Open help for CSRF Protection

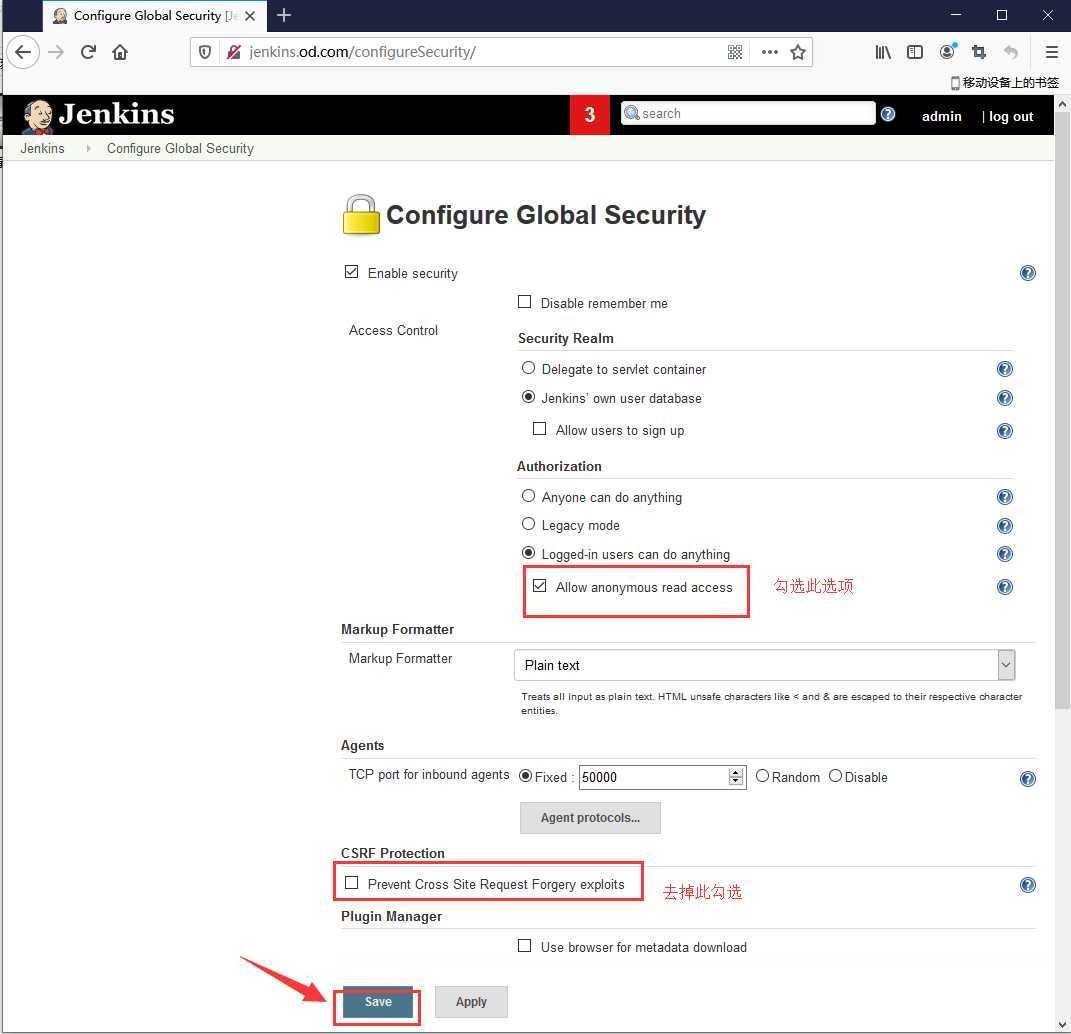(x=1027, y=885)
